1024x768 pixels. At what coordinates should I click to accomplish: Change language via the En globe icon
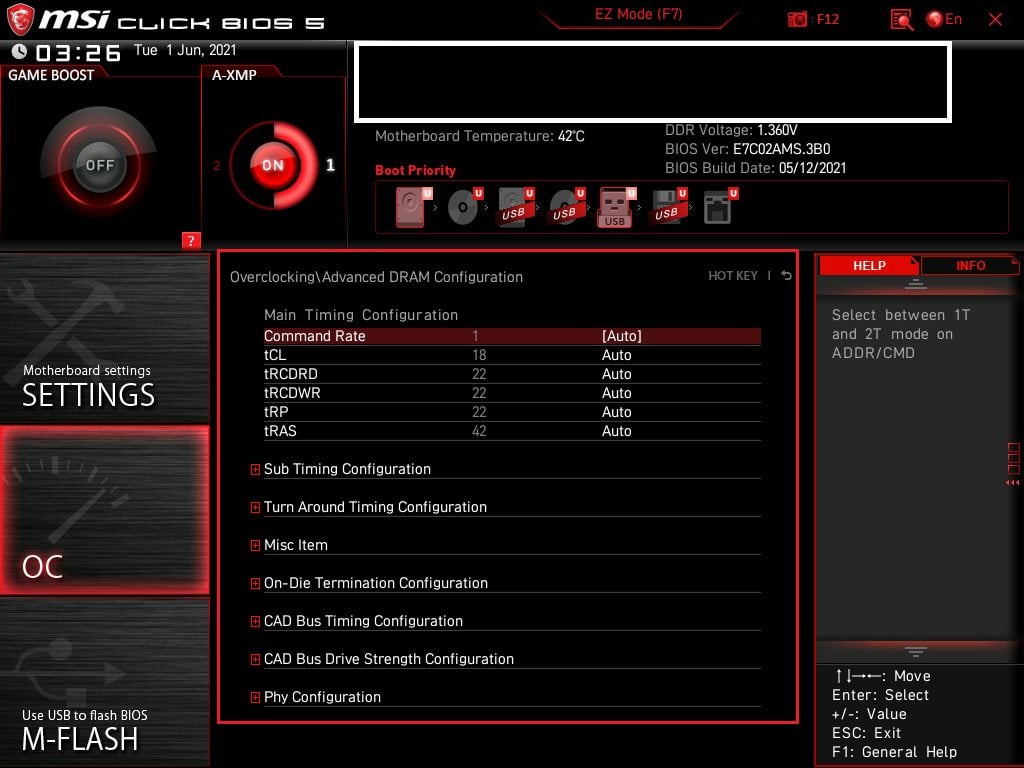[x=944, y=19]
